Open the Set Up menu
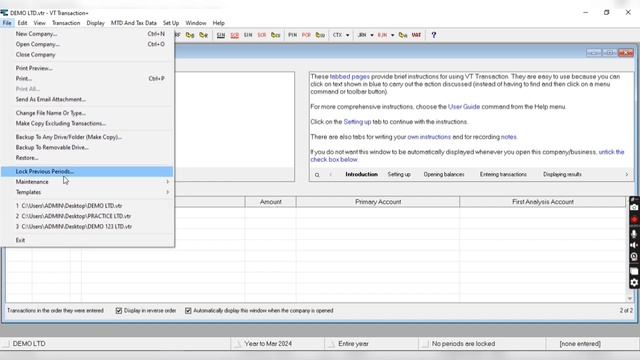This screenshot has height=360, width=640. coord(171,23)
